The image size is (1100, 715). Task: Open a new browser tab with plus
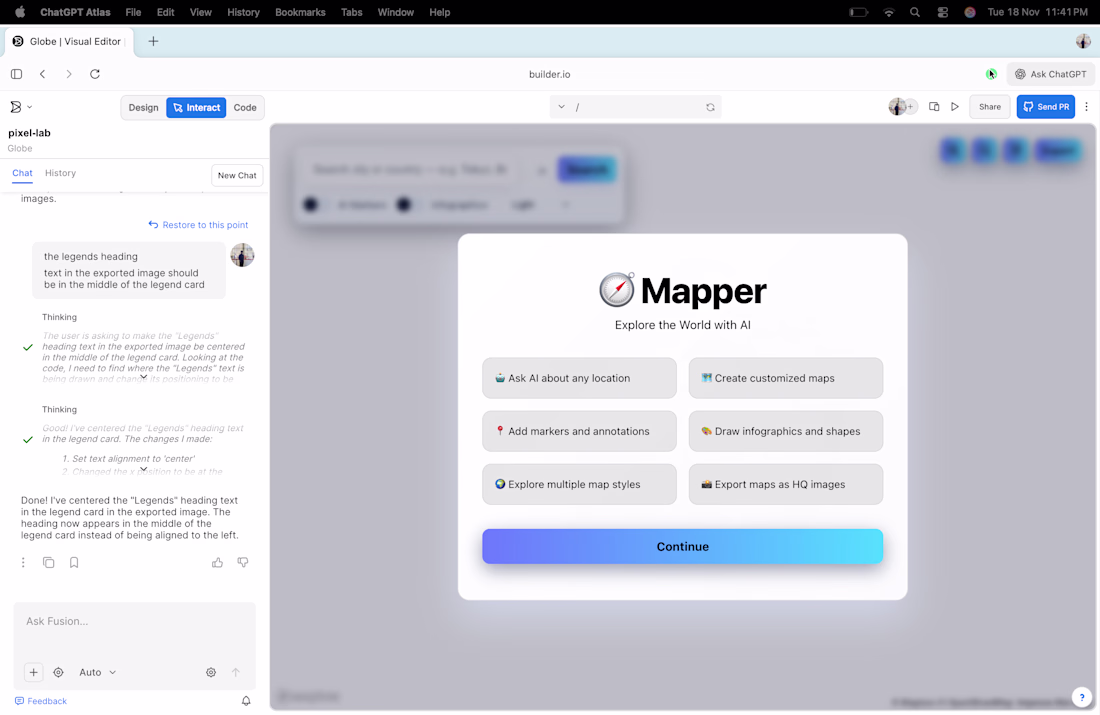153,41
